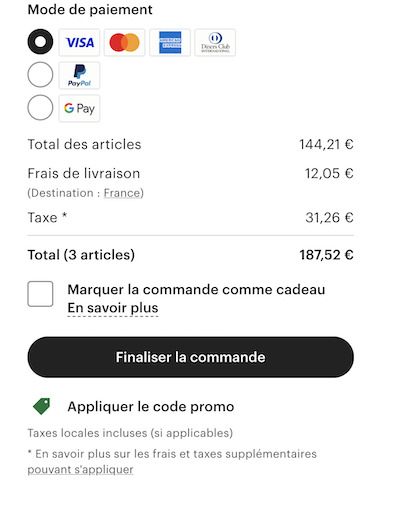Click Finaliser la commande button
This screenshot has width=400, height=508.
tap(191, 357)
